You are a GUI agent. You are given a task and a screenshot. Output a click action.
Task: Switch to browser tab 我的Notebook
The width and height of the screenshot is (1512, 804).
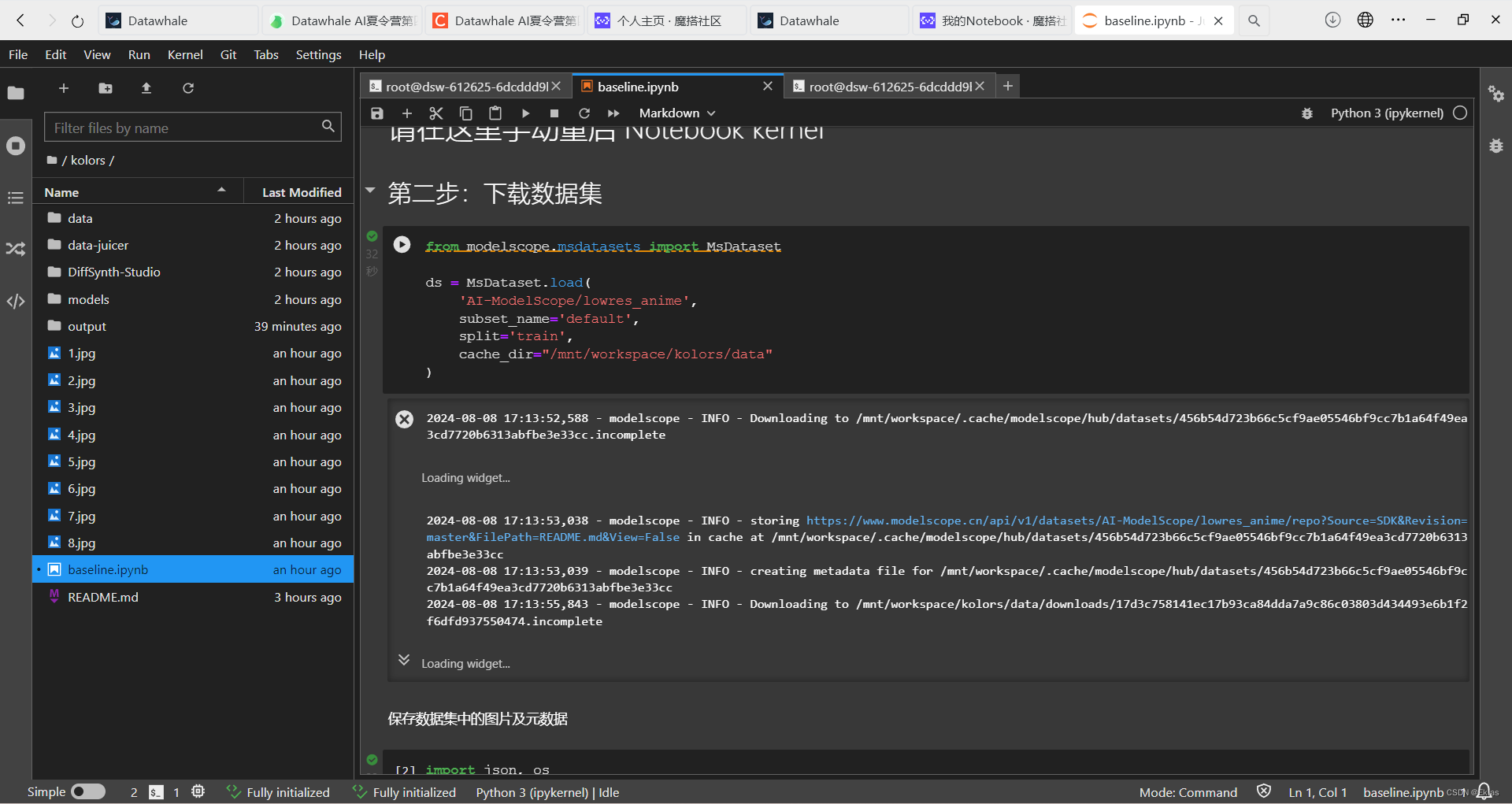coord(993,20)
